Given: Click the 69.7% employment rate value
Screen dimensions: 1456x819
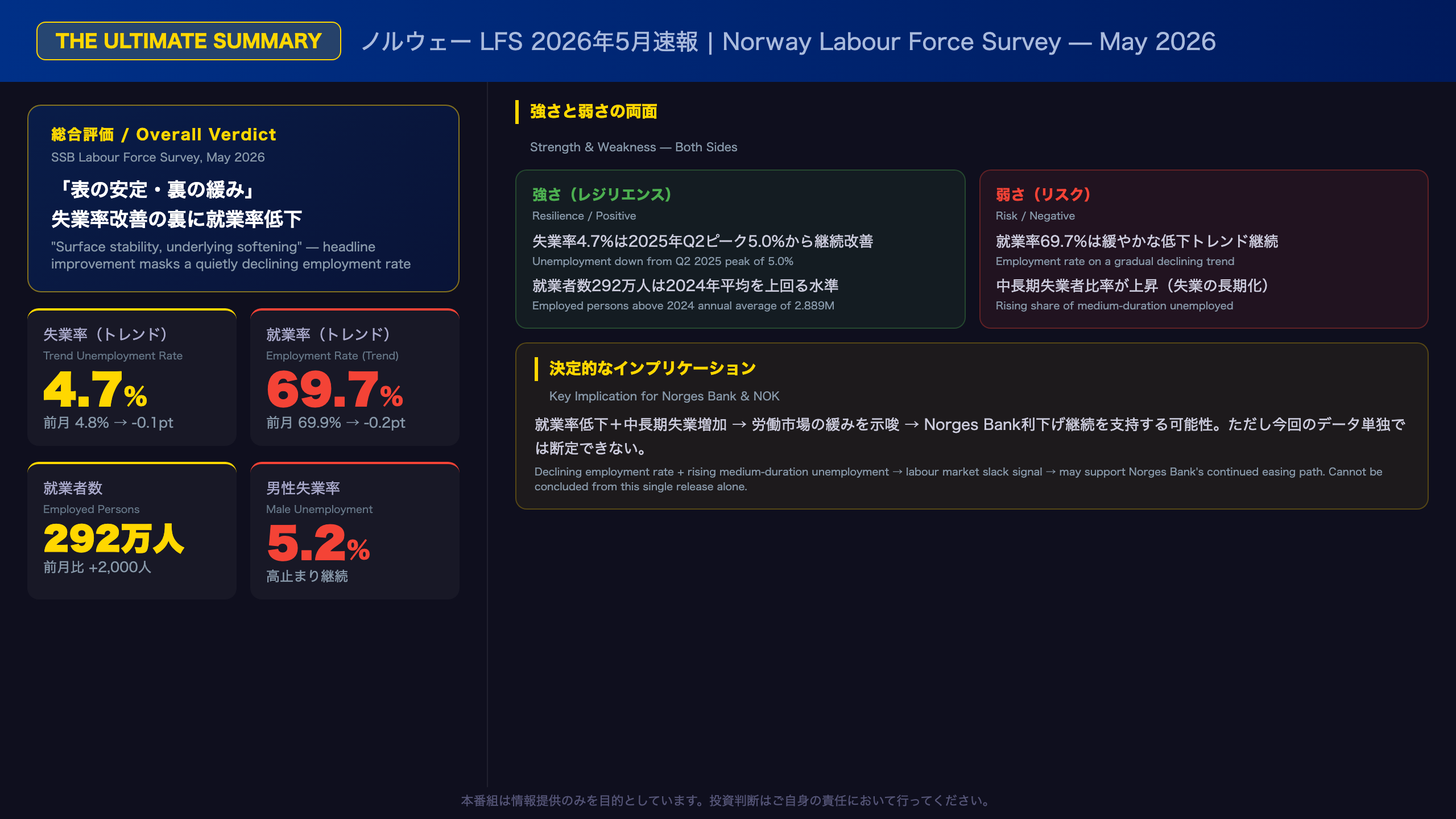Looking at the screenshot, I should (334, 390).
